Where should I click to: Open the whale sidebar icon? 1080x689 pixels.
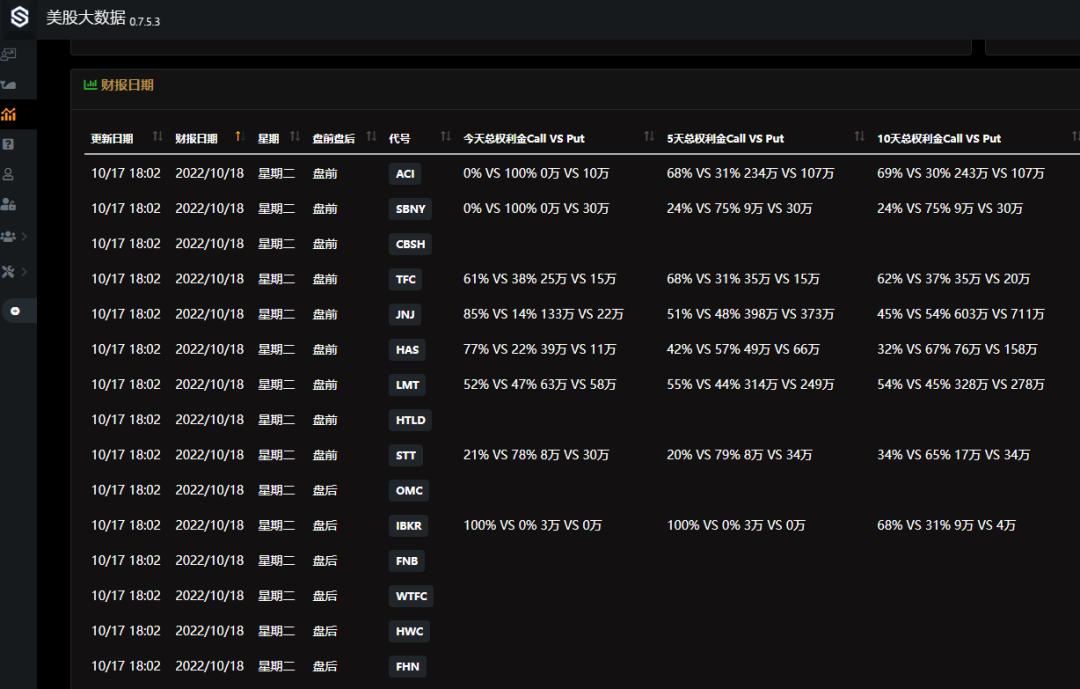pyautogui.click(x=8, y=84)
